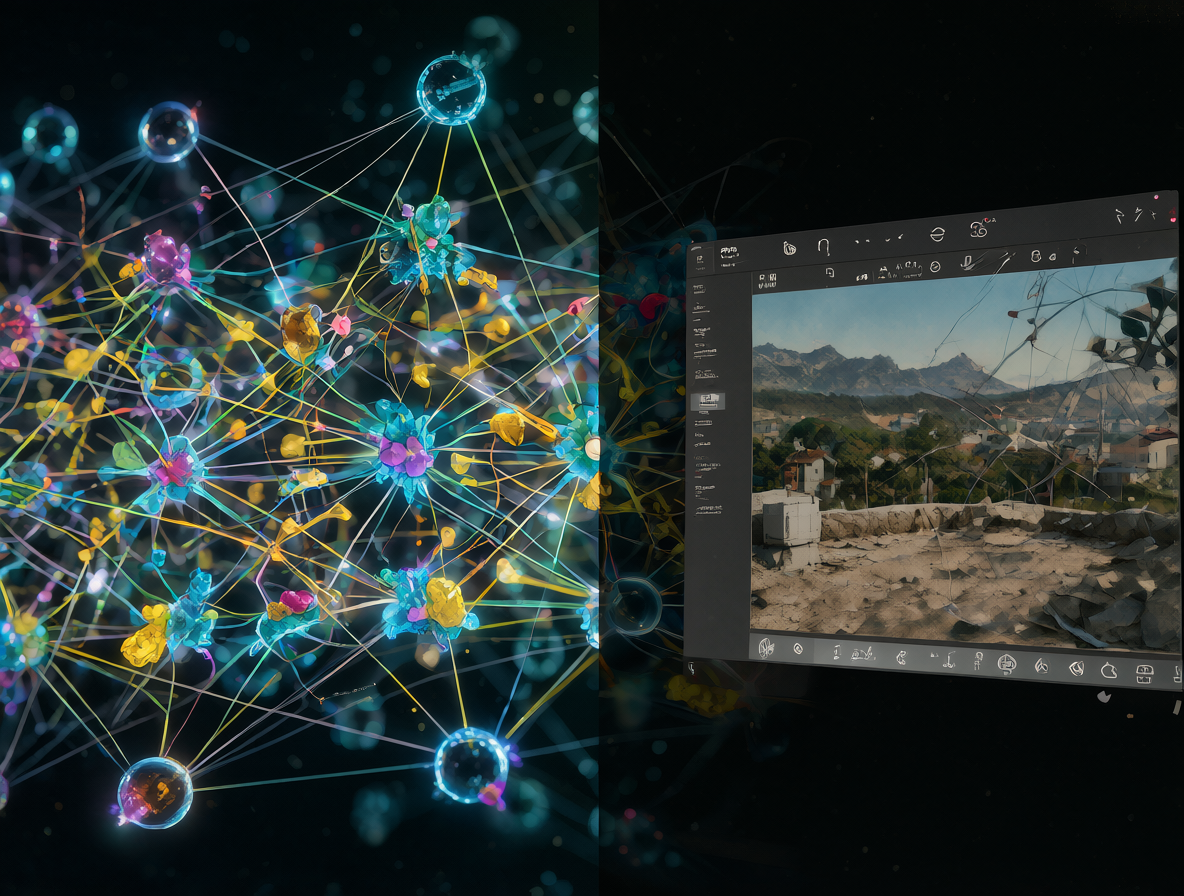1184x896 pixels.
Task: Click the circle-with-slash icon in second toolbar row
Action: (935, 266)
